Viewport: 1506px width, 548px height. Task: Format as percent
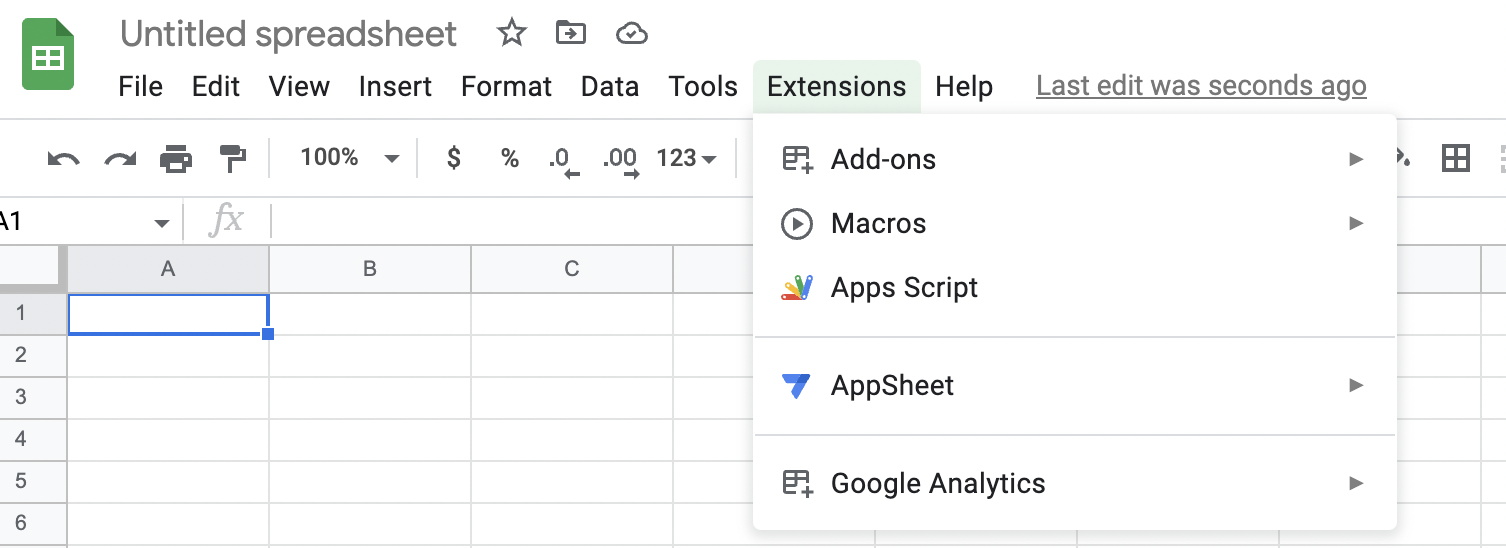[x=510, y=158]
